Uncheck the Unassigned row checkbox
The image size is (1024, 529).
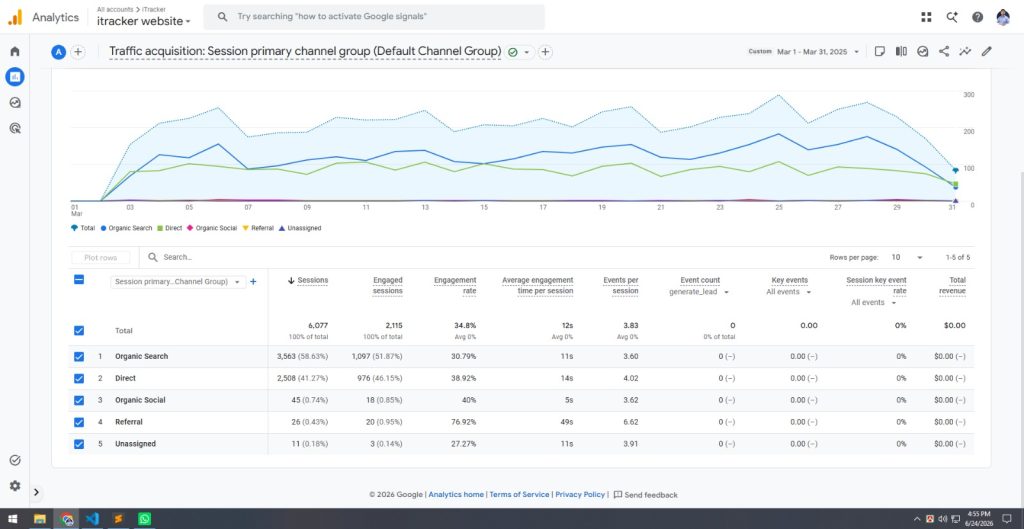tap(79, 444)
